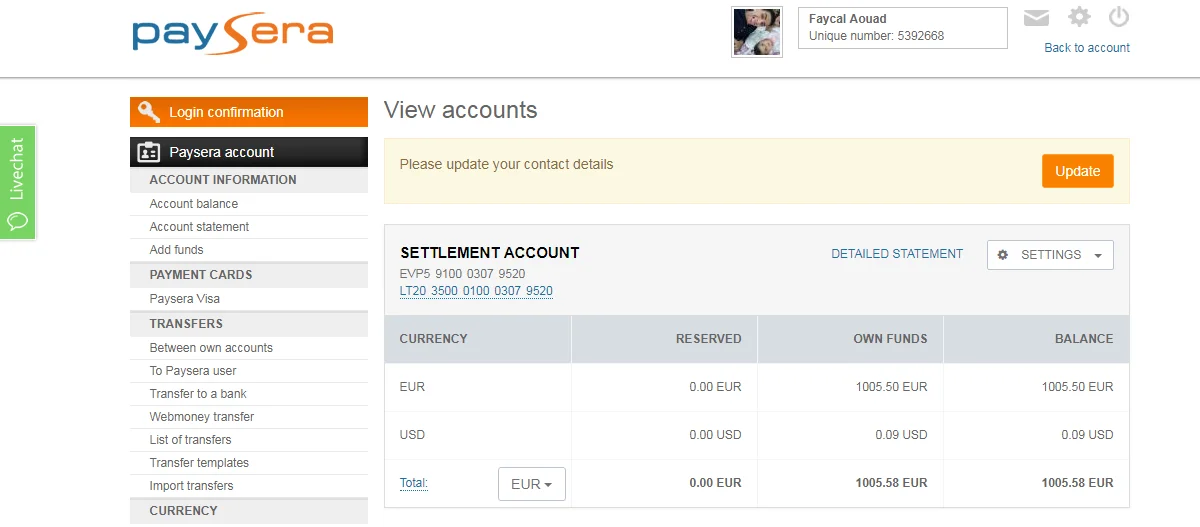Open Account statement from sidebar
The width and height of the screenshot is (1200, 527).
point(199,227)
